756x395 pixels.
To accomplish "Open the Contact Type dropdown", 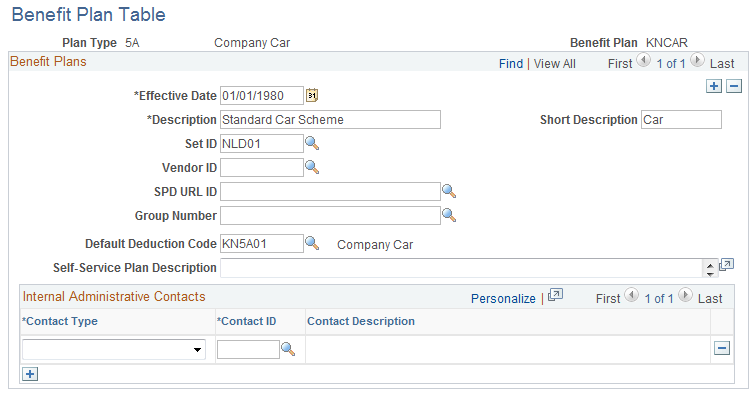I will pyautogui.click(x=114, y=350).
